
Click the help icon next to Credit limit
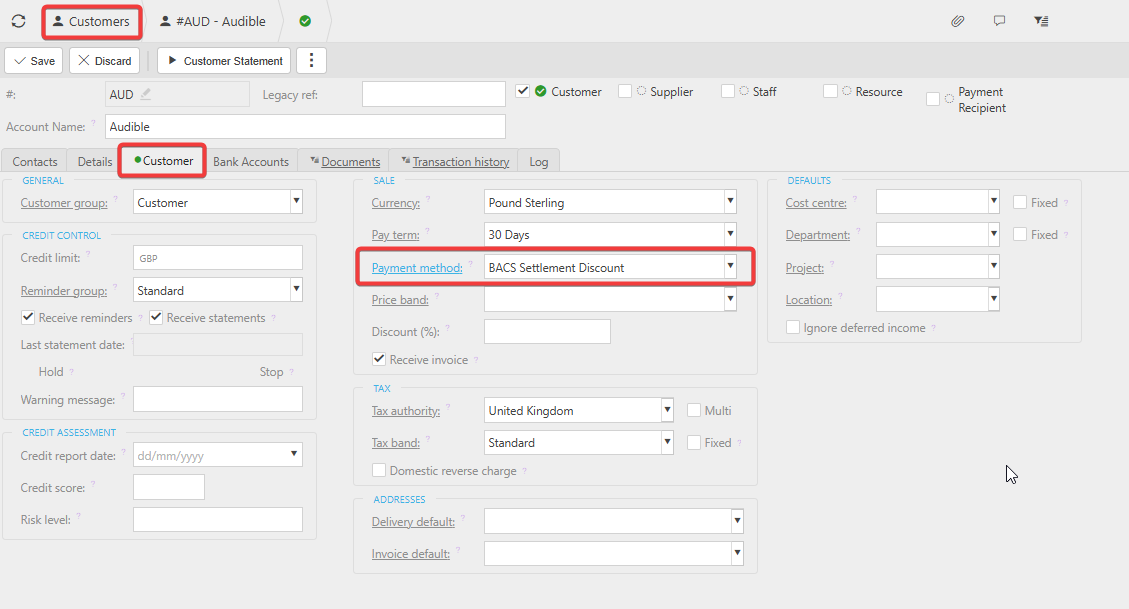point(89,253)
